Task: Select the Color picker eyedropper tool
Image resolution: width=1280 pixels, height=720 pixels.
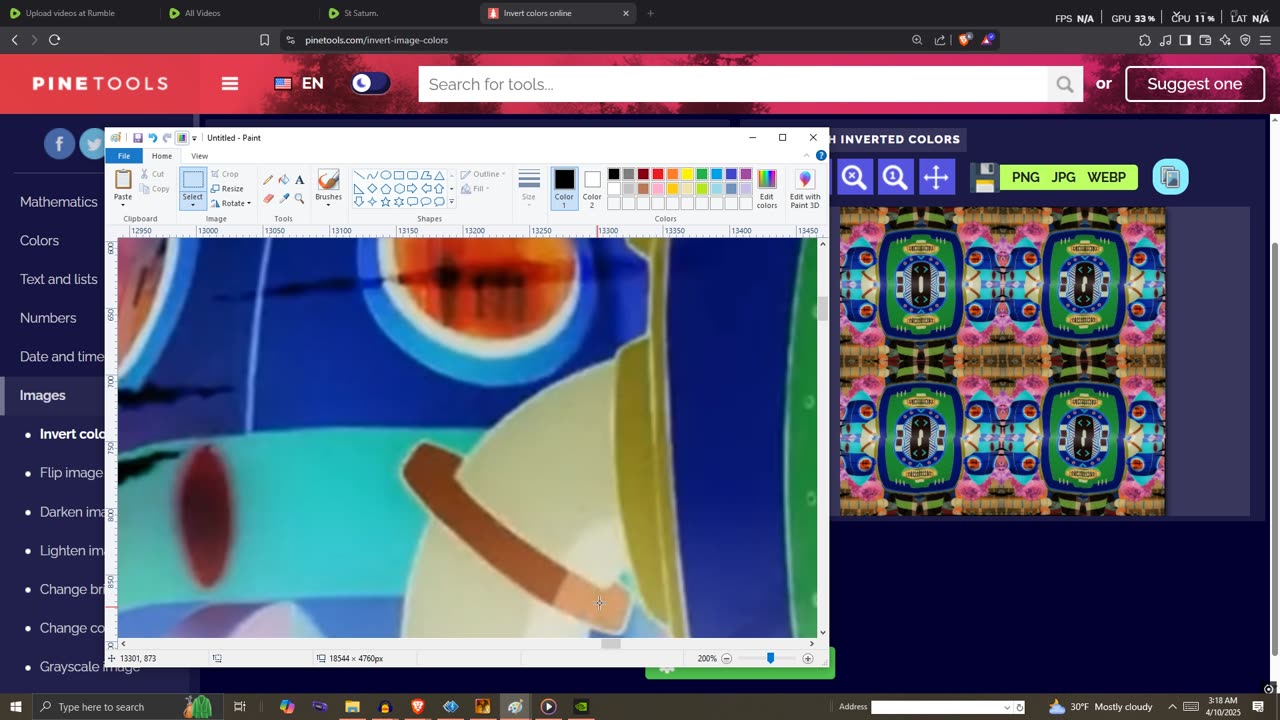Action: tap(284, 198)
